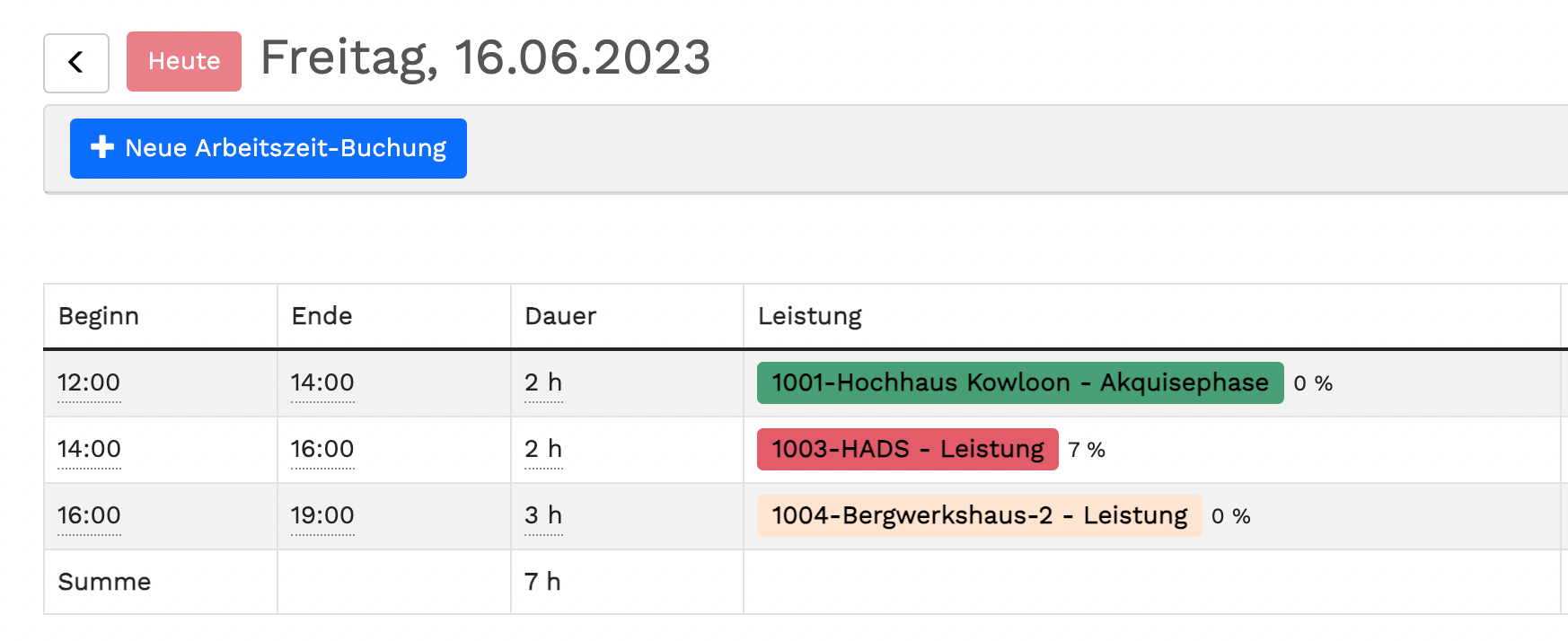Image resolution: width=1568 pixels, height=641 pixels.
Task: Click the Beginn column header
Action: tap(99, 316)
